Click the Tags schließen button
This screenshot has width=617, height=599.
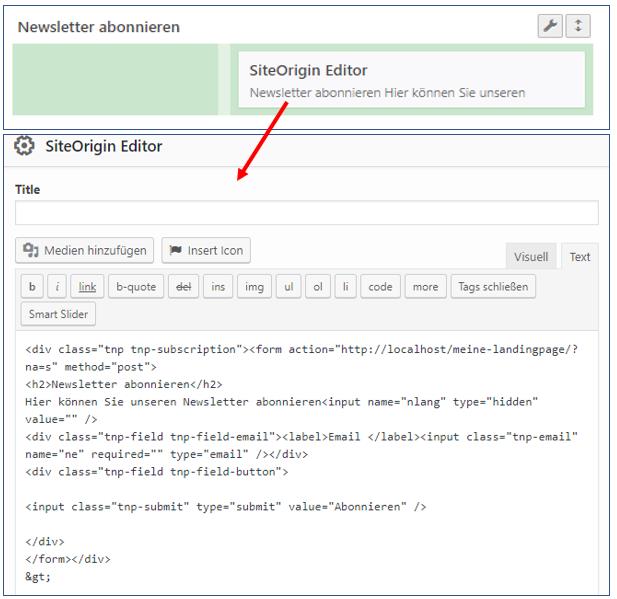[493, 287]
